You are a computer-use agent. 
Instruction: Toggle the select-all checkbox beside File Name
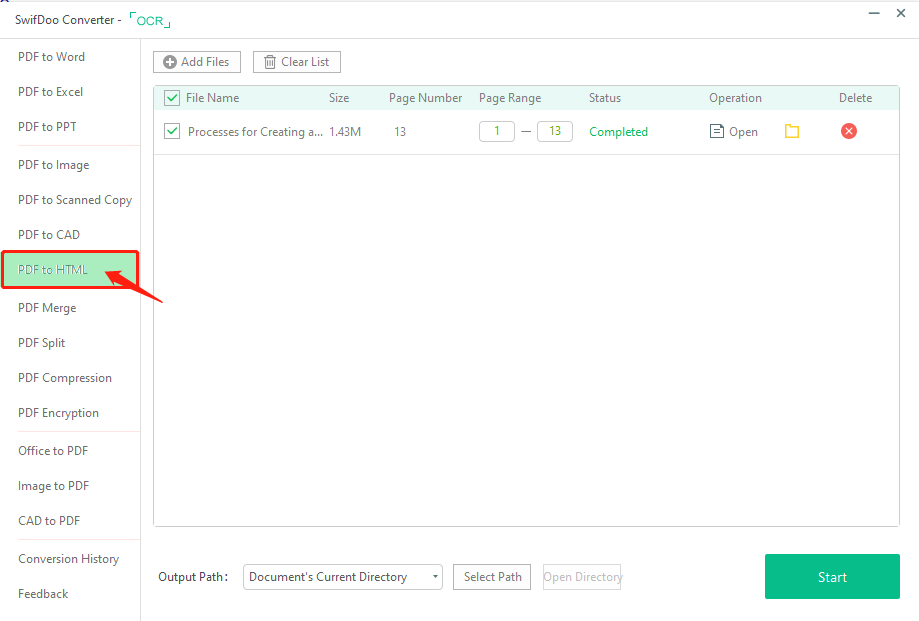click(172, 98)
